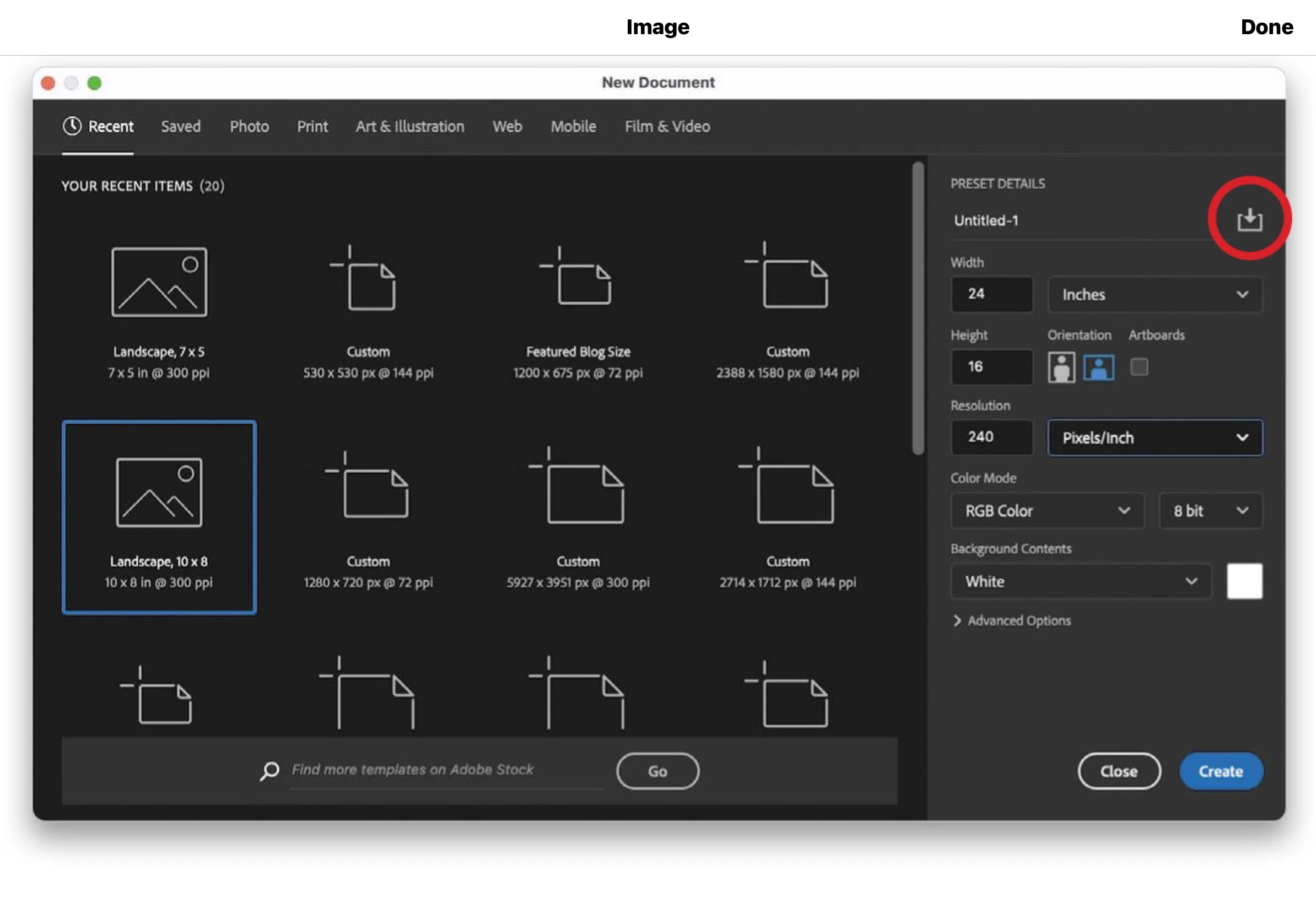1316x919 pixels.
Task: Click the Recent clock icon
Action: coord(72,126)
